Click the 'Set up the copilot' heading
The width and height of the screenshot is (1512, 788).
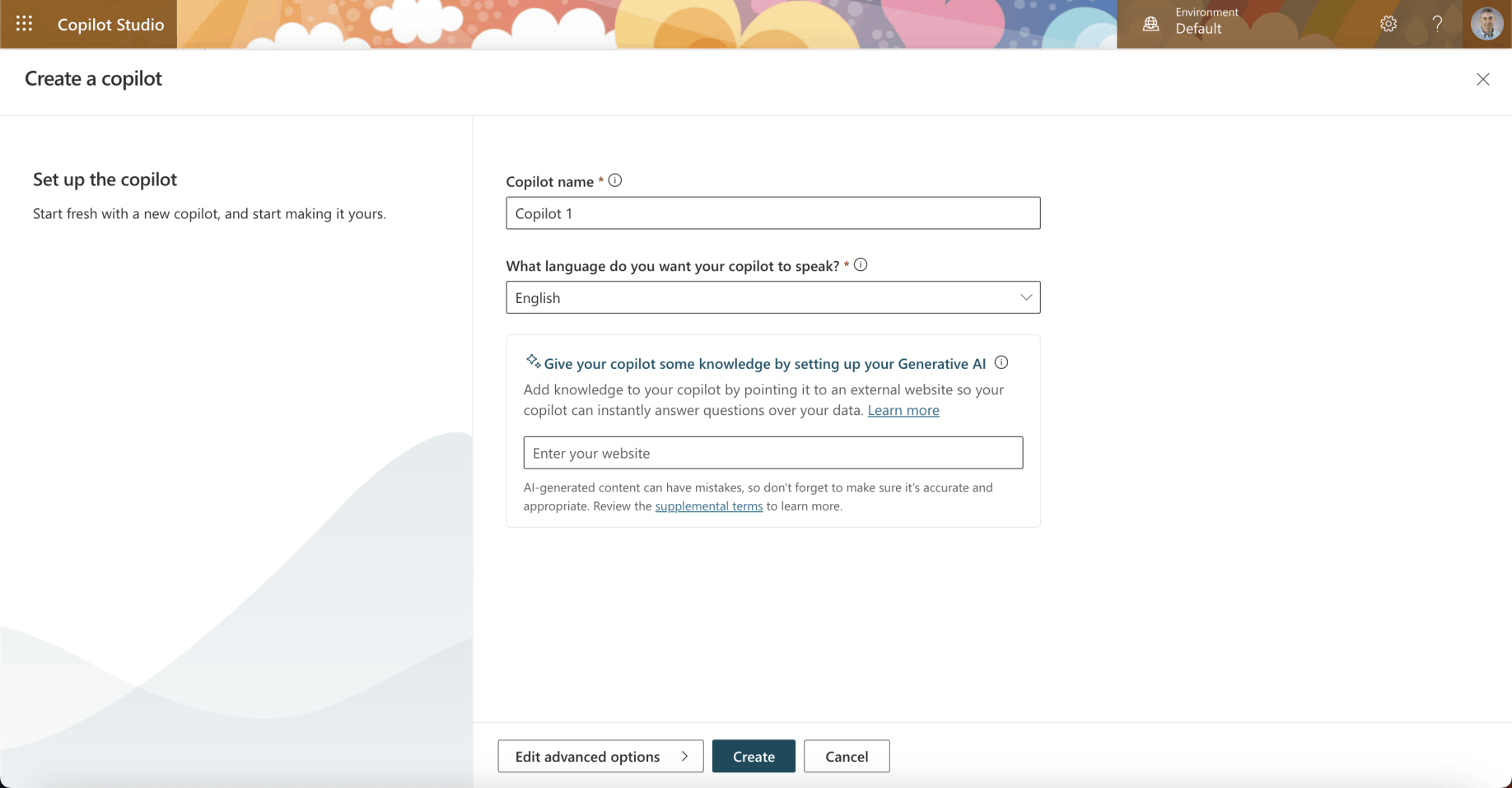[105, 180]
